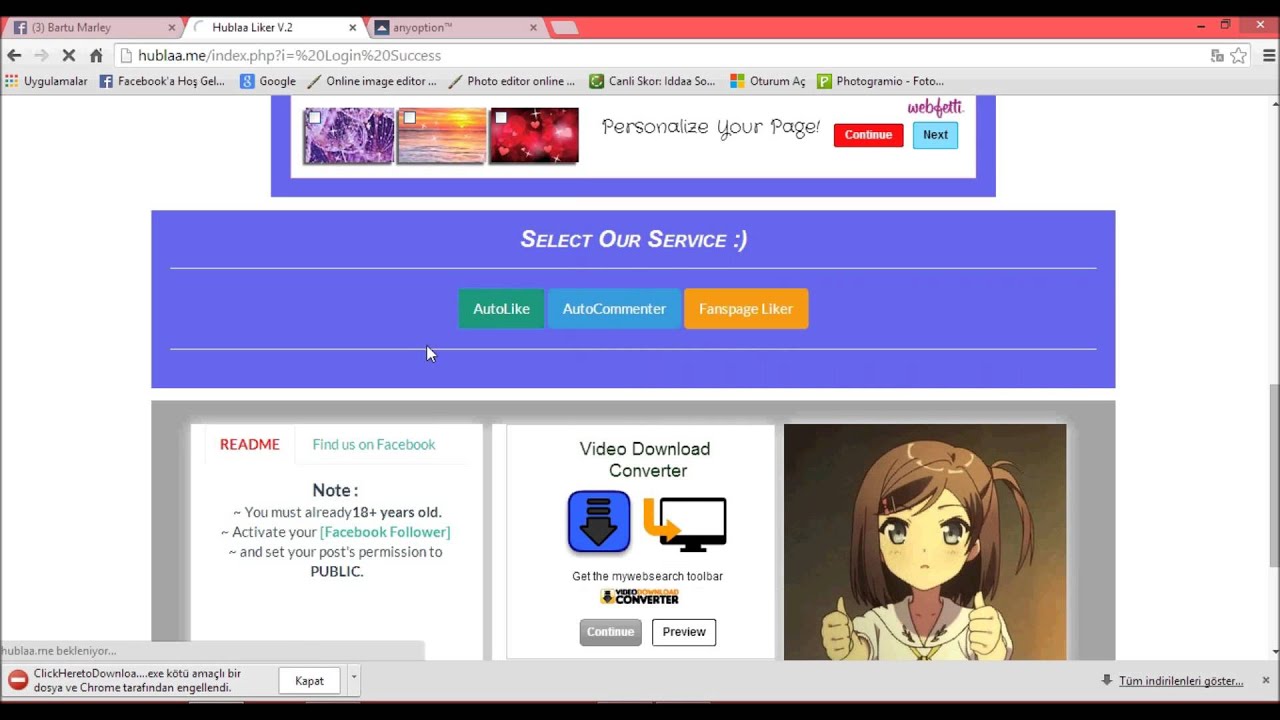Open Google bookmark
This screenshot has width=1280, height=720.
click(x=268, y=81)
